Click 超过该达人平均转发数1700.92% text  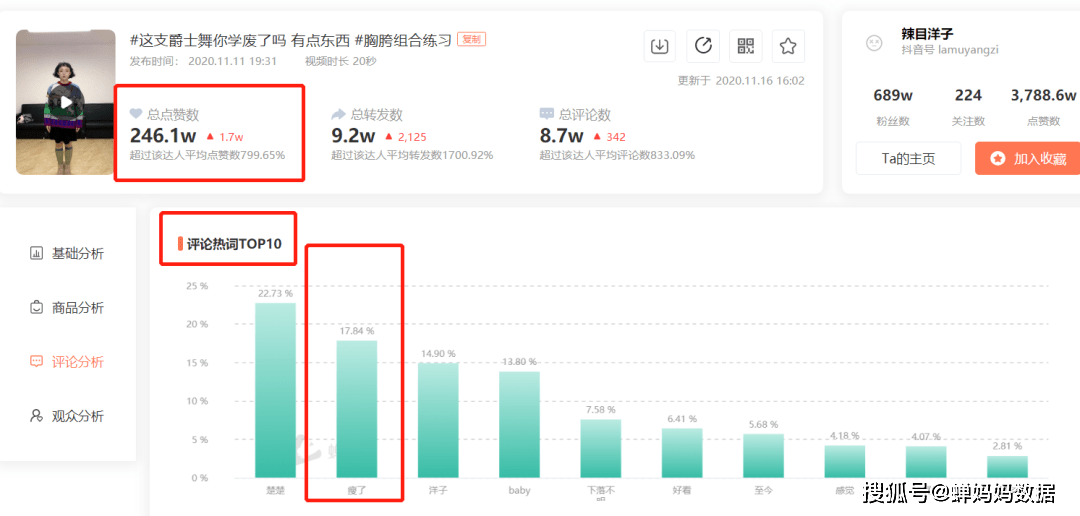412,155
